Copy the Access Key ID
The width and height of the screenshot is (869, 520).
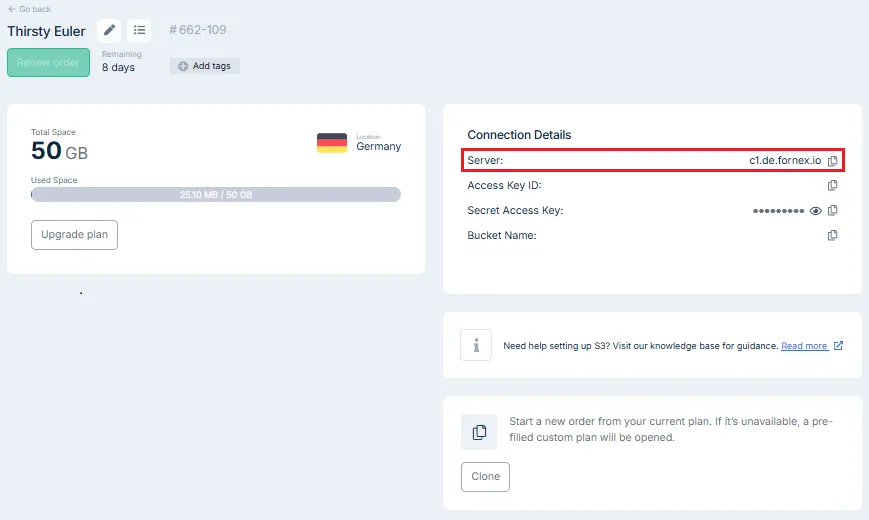click(833, 185)
